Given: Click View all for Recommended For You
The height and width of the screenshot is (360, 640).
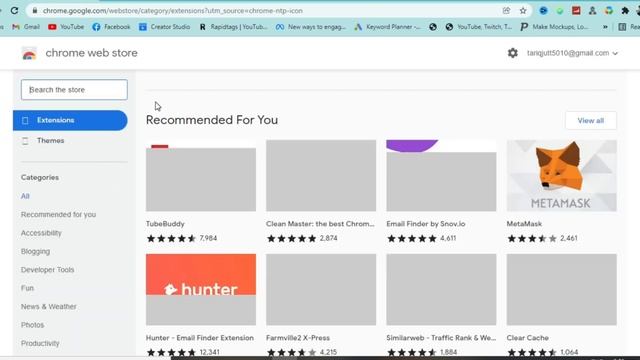Looking at the screenshot, I should tap(591, 121).
